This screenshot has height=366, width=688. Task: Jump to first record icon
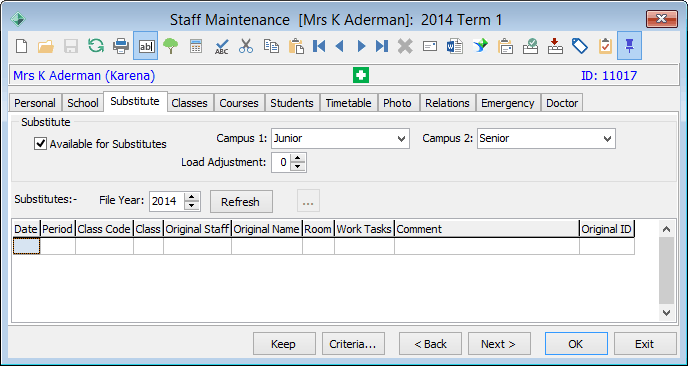pyautogui.click(x=319, y=46)
